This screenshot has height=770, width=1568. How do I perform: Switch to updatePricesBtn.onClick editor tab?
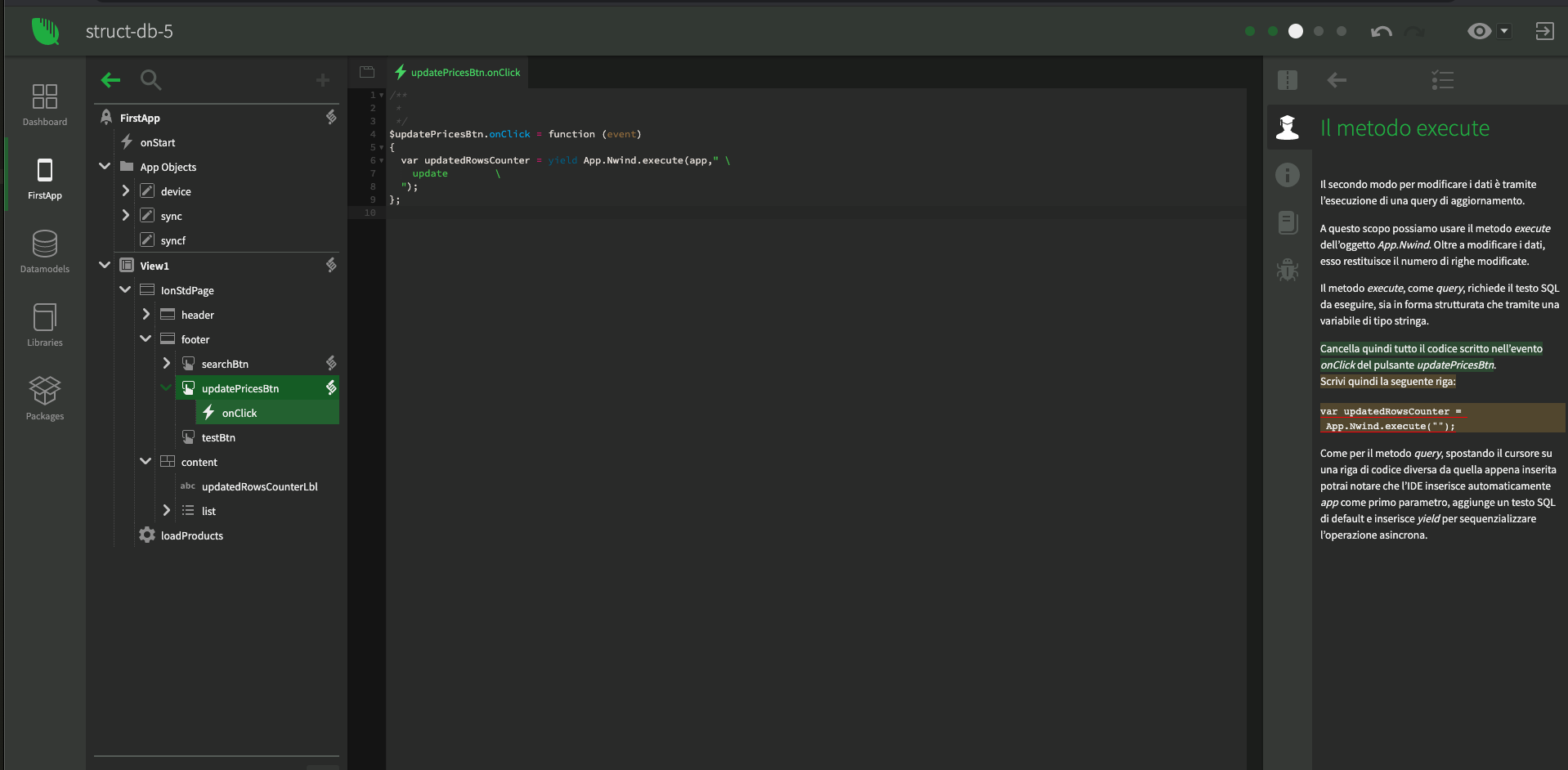click(457, 72)
